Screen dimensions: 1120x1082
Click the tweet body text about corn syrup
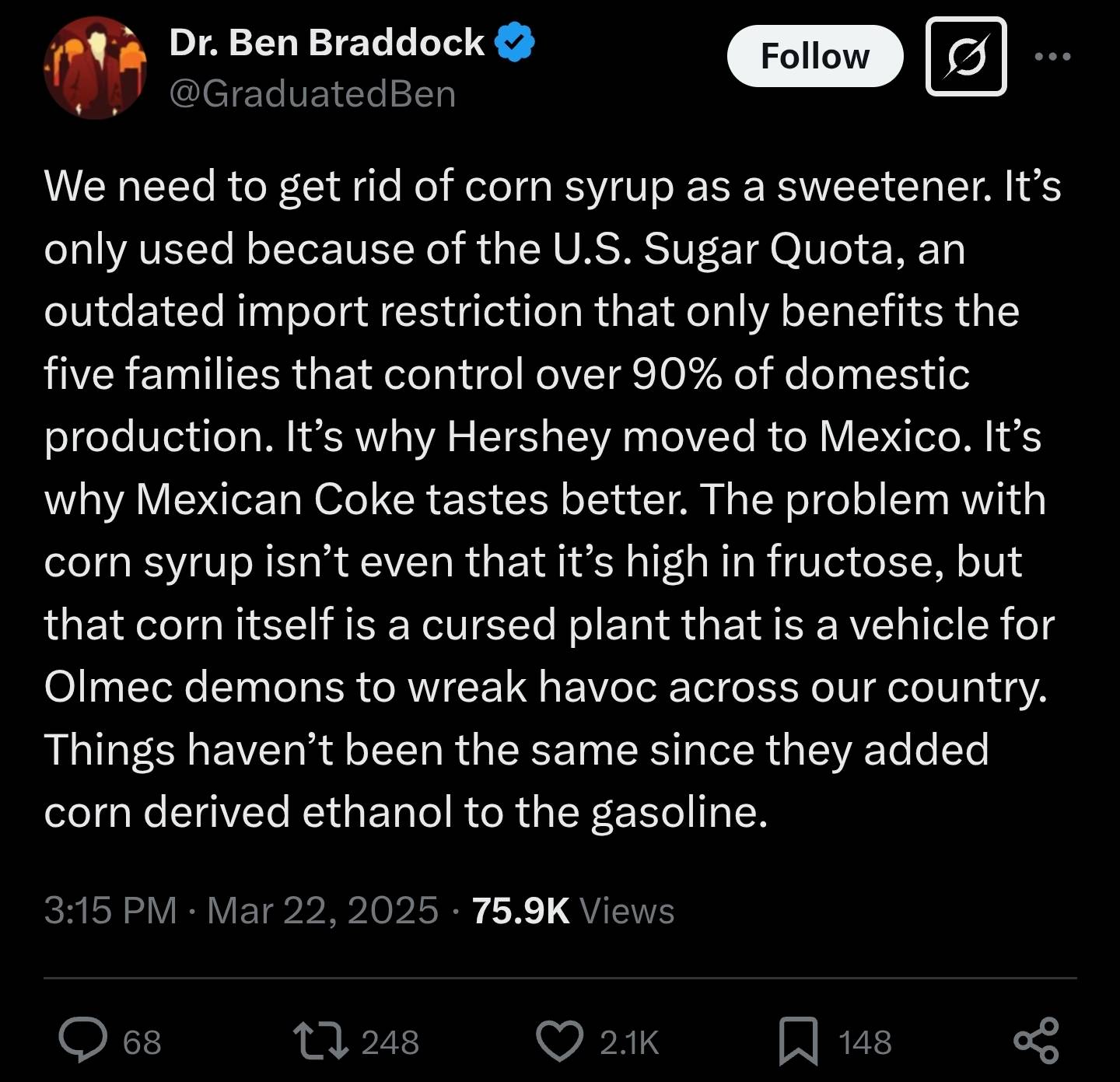point(544,498)
